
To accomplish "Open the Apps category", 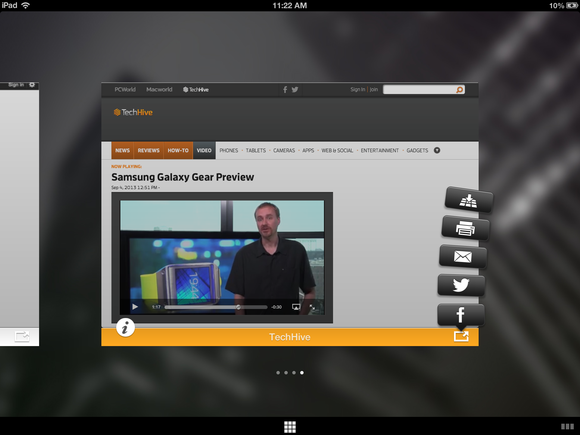I will (x=308, y=151).
